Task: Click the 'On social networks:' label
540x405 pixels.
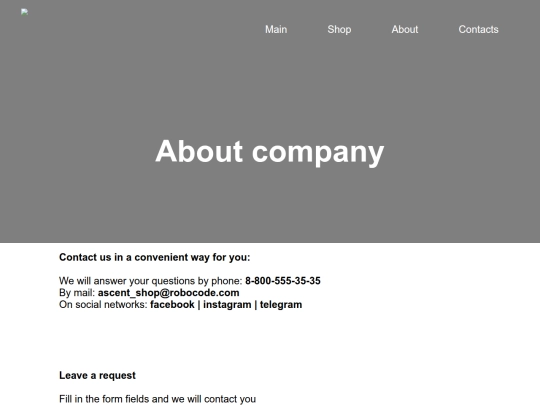Action: pyautogui.click(x=103, y=304)
